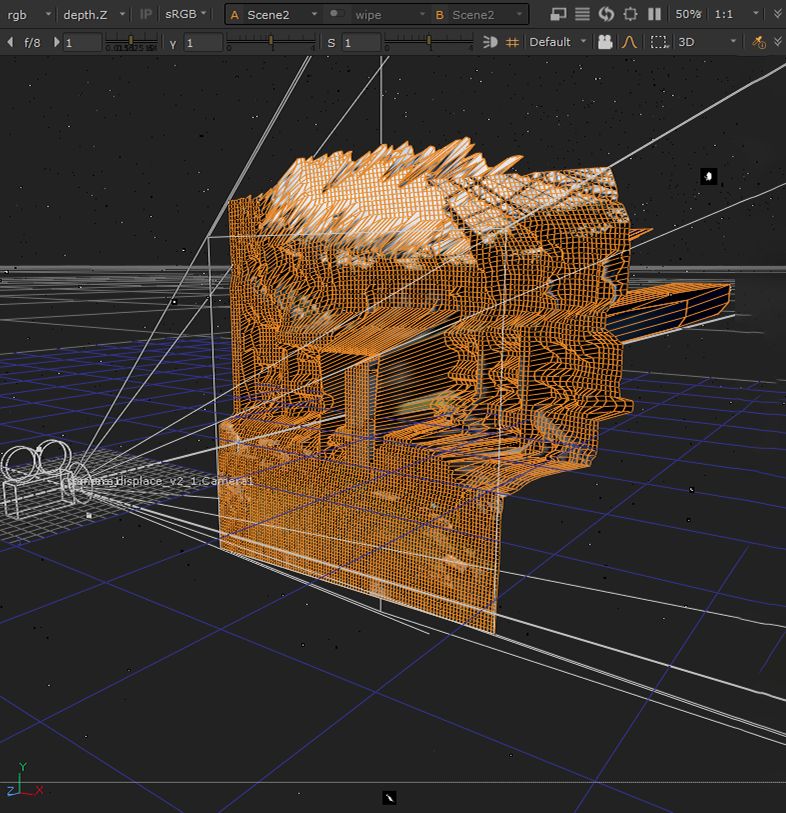
Task: Click the gamma value input field
Action: pos(204,42)
